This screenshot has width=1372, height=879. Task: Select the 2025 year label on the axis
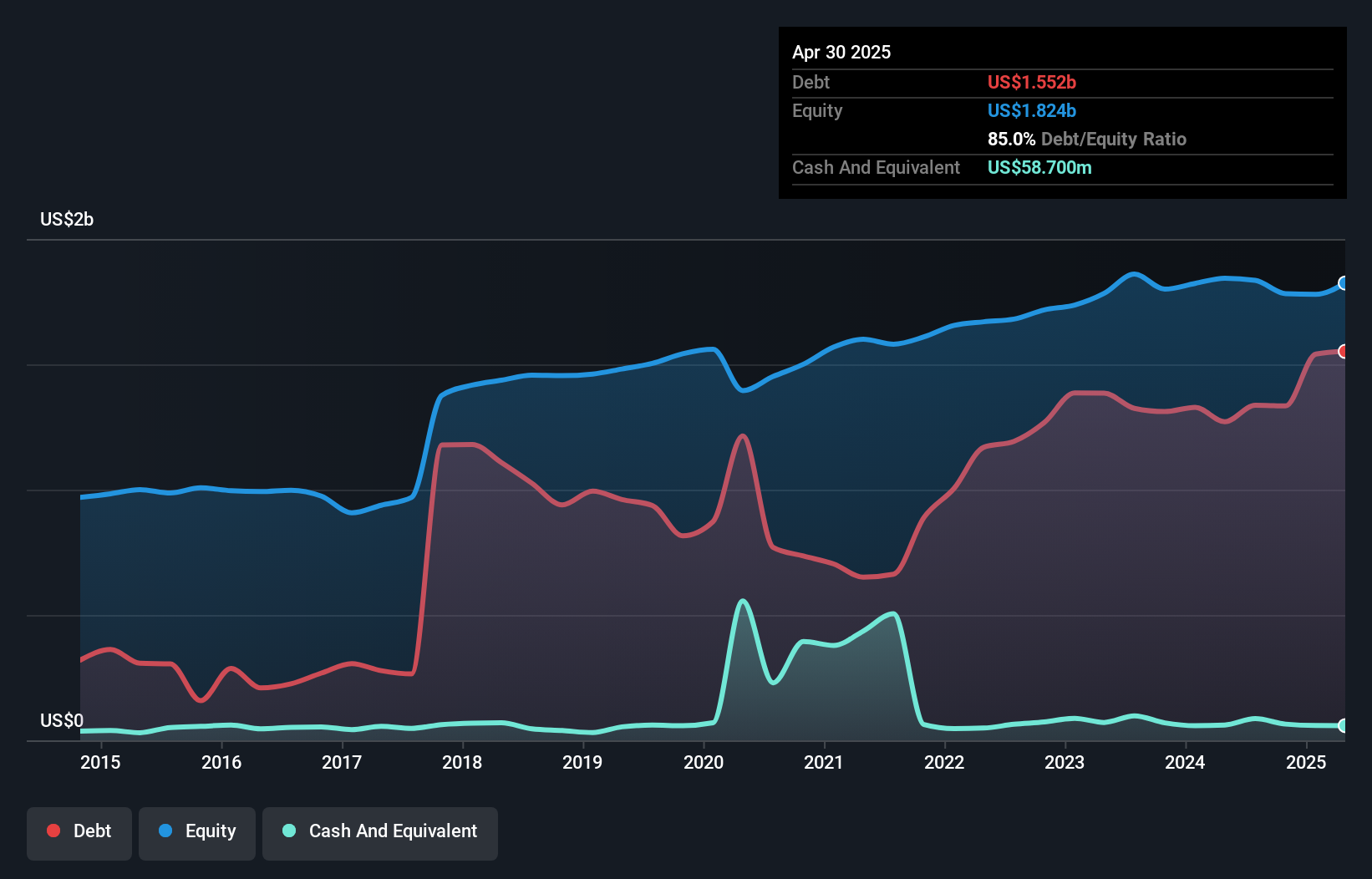click(1306, 763)
